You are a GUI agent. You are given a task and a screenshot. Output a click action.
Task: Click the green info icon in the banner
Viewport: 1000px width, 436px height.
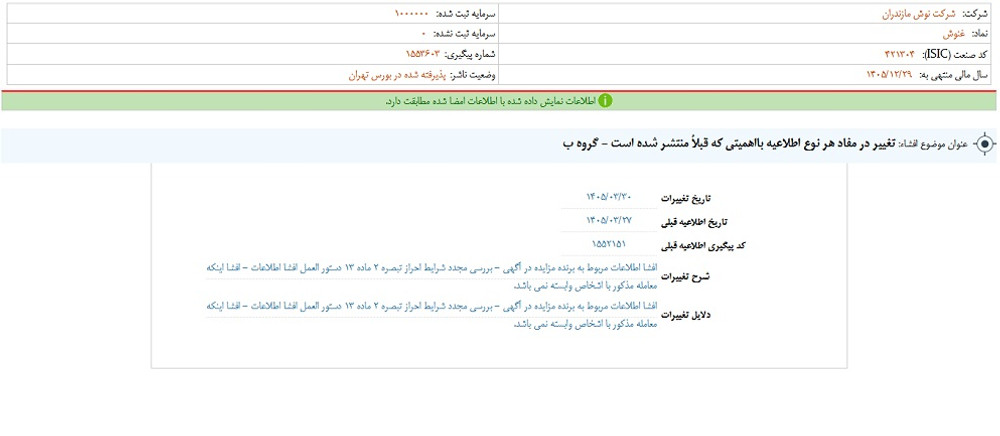pos(605,101)
